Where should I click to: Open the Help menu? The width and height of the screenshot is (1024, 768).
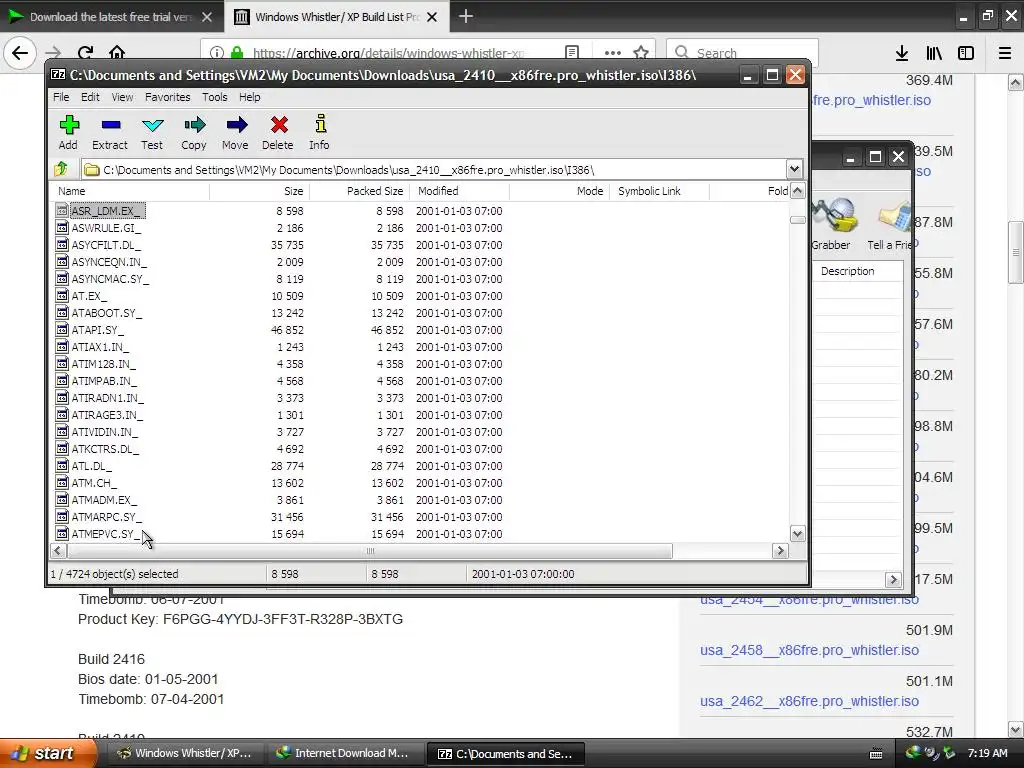pyautogui.click(x=249, y=97)
